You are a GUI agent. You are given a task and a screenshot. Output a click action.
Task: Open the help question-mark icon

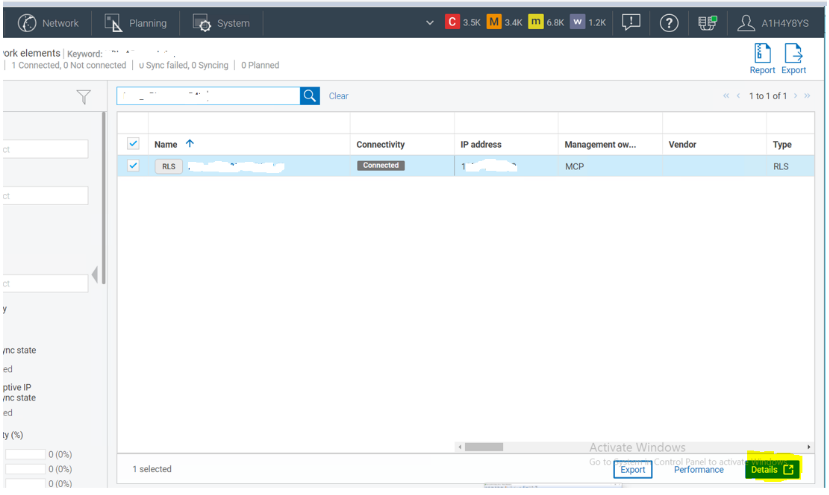coord(669,23)
